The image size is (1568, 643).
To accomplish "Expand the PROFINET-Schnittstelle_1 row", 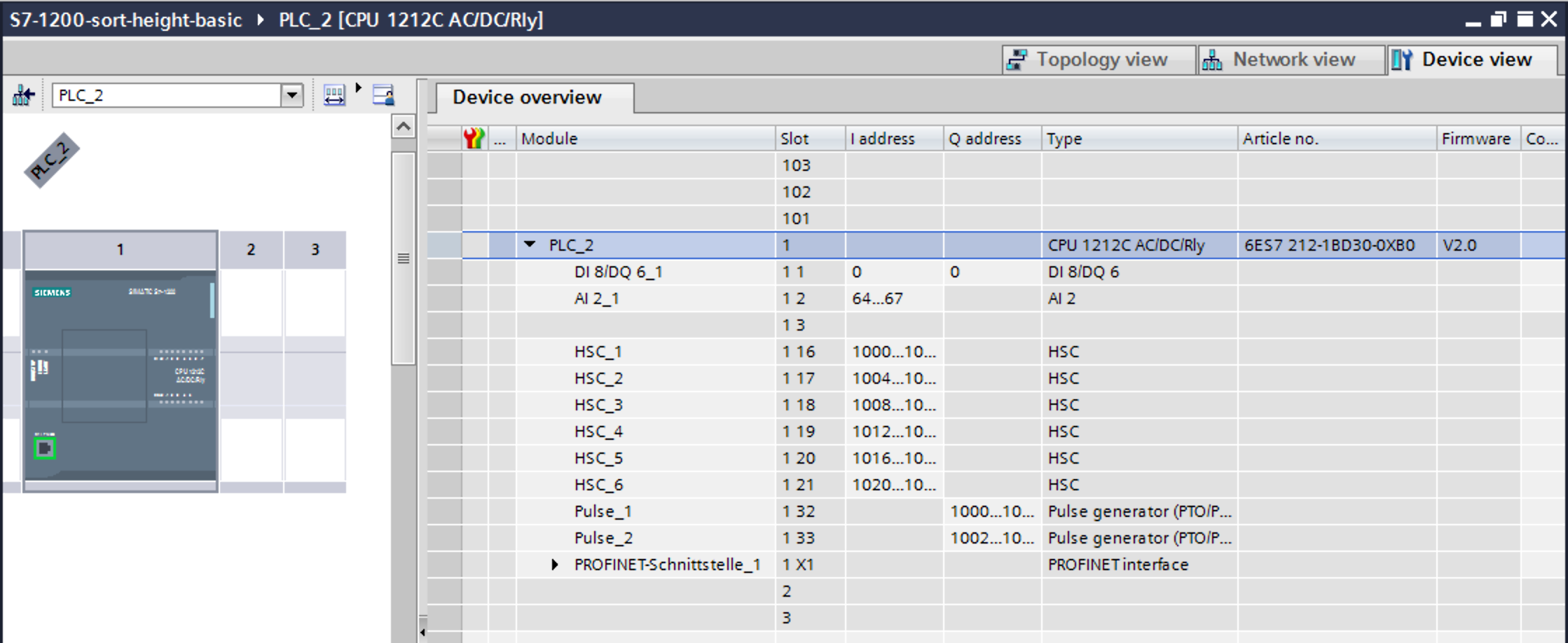I will (x=555, y=565).
